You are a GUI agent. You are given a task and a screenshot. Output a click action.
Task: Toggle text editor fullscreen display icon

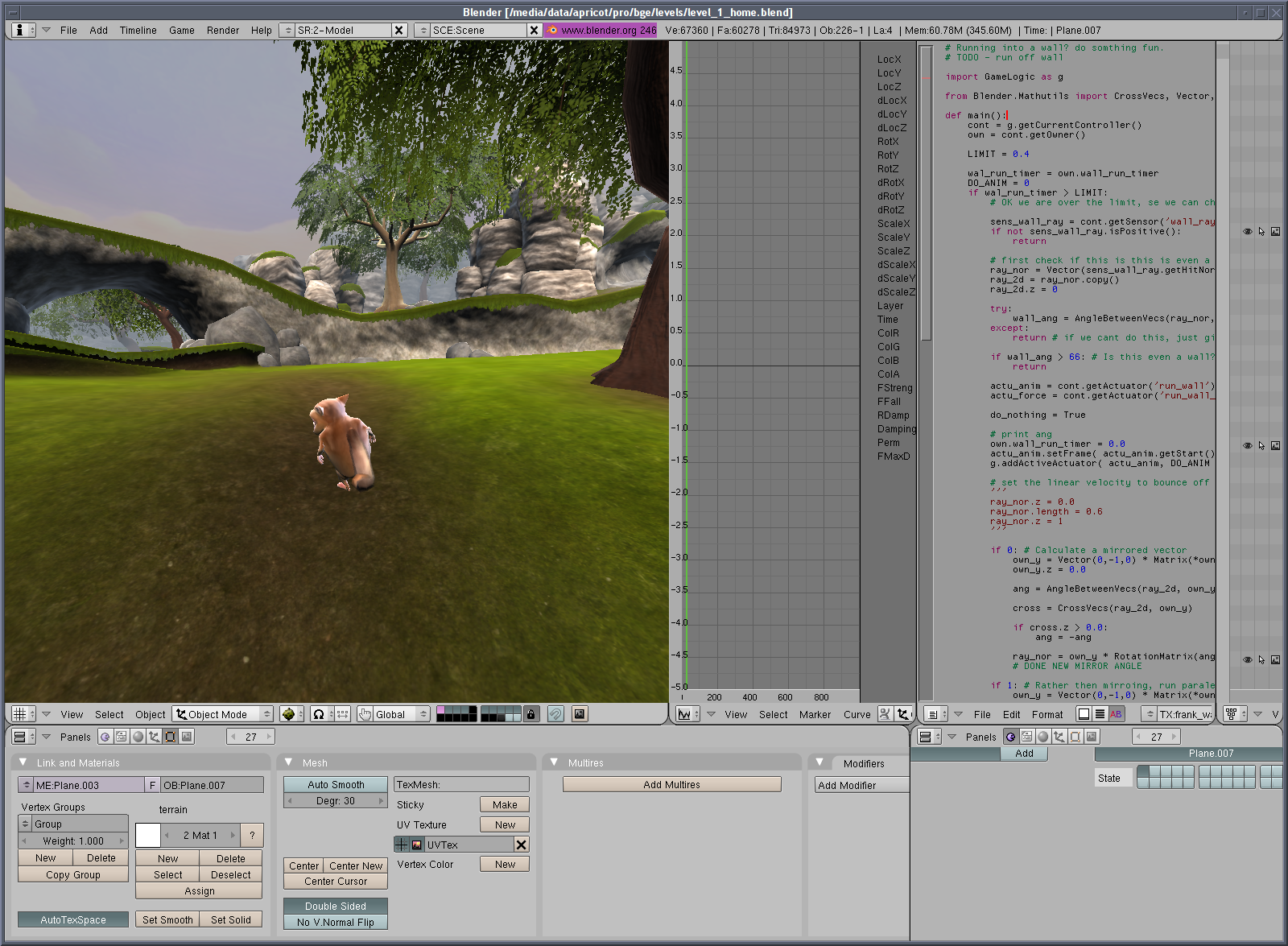click(1084, 714)
